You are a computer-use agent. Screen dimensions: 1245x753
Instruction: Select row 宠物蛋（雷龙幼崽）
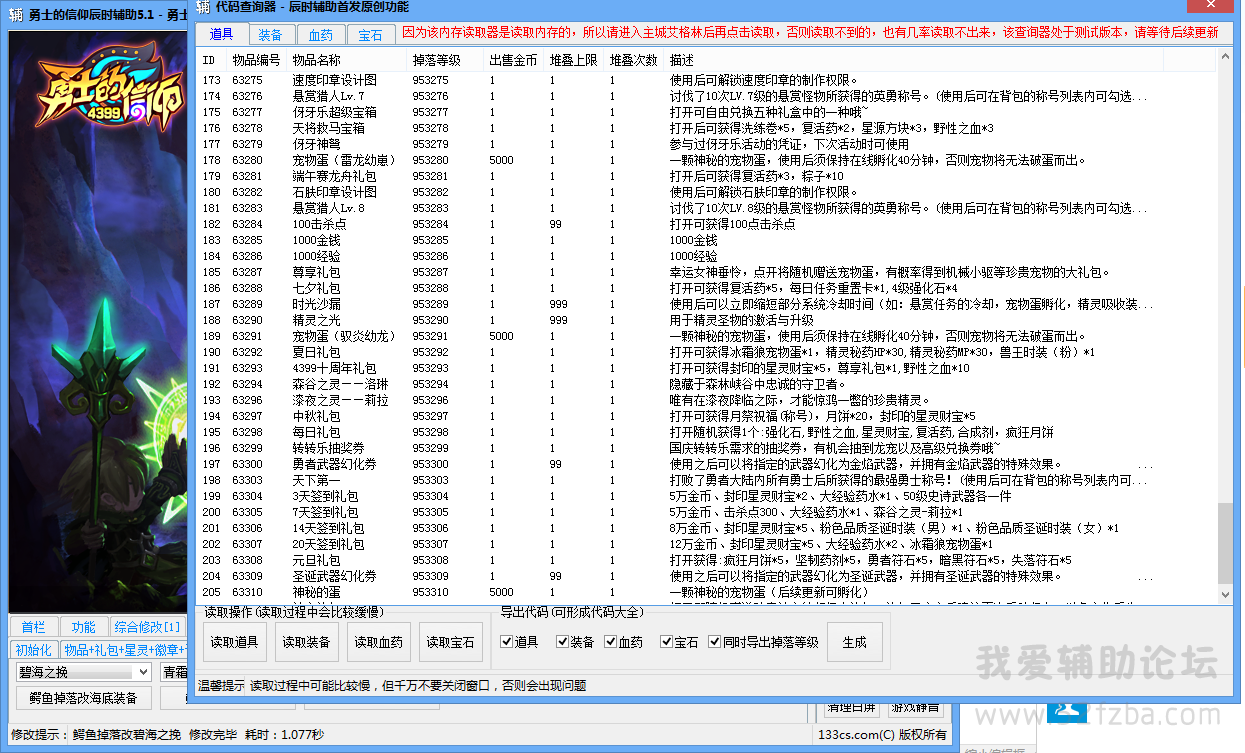(x=706, y=160)
